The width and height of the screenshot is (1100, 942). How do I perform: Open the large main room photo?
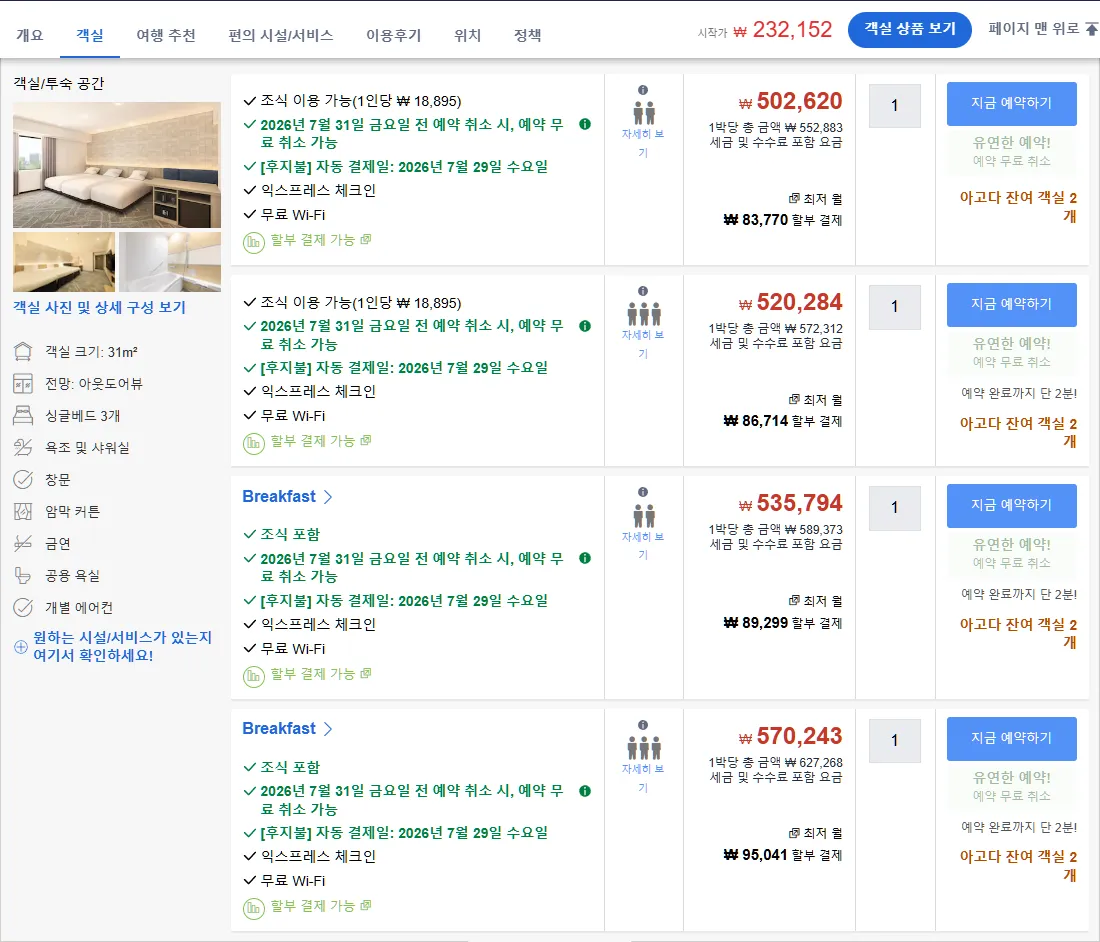point(116,165)
